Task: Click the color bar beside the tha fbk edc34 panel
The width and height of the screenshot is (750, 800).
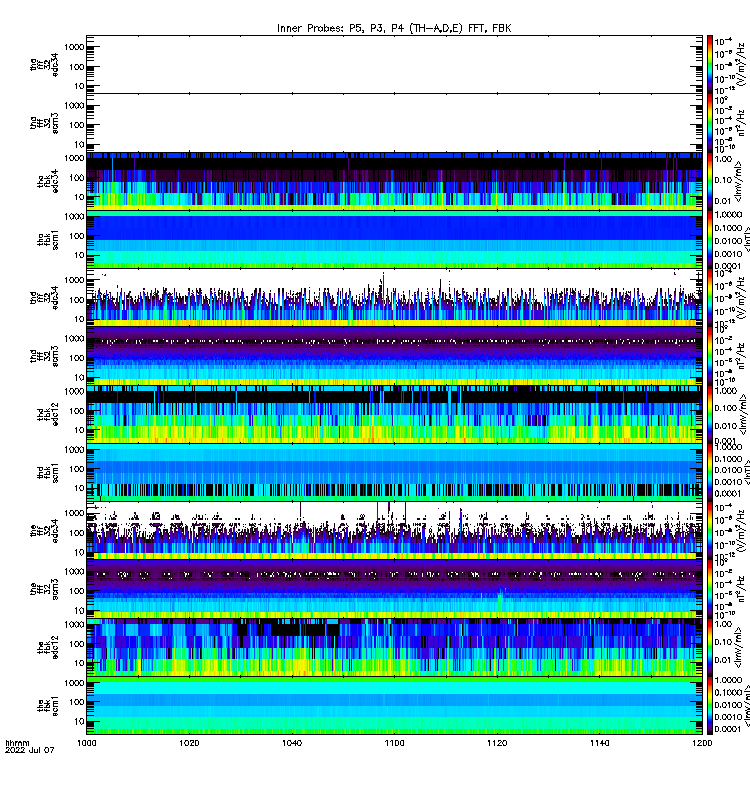Action: pyautogui.click(x=710, y=181)
